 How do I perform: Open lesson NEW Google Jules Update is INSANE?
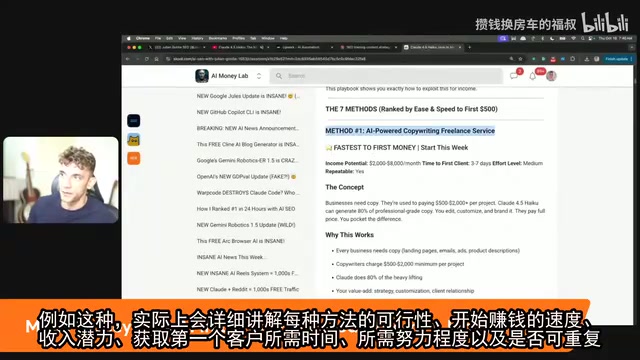pos(248,96)
